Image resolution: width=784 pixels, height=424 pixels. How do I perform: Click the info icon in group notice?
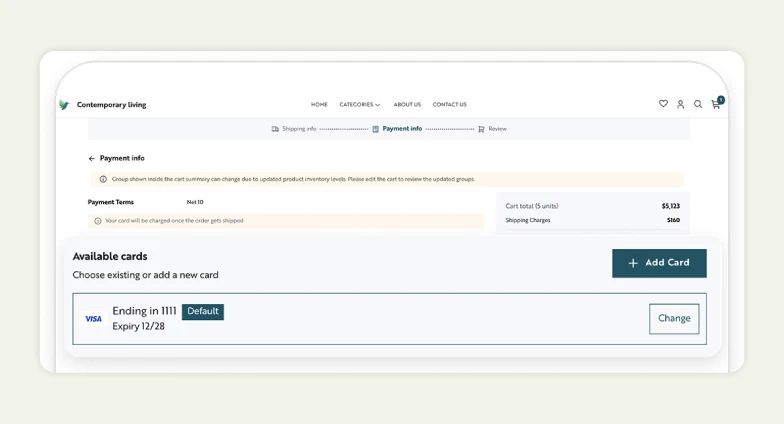coord(103,179)
